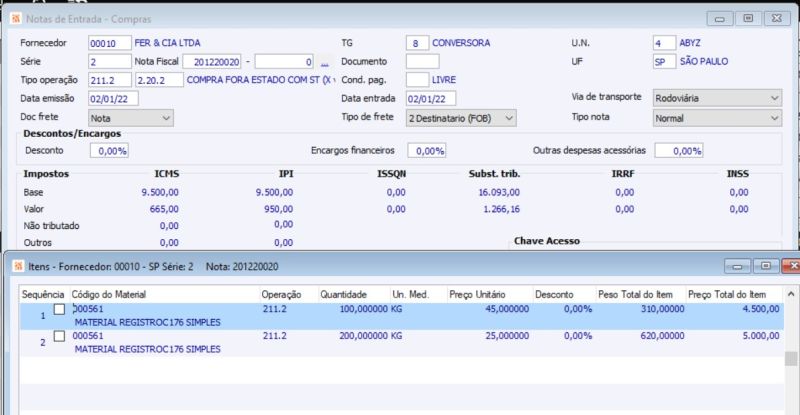The image size is (800, 415).
Task: Tick the checkbox of item sequence 2
Action: [x=59, y=336]
